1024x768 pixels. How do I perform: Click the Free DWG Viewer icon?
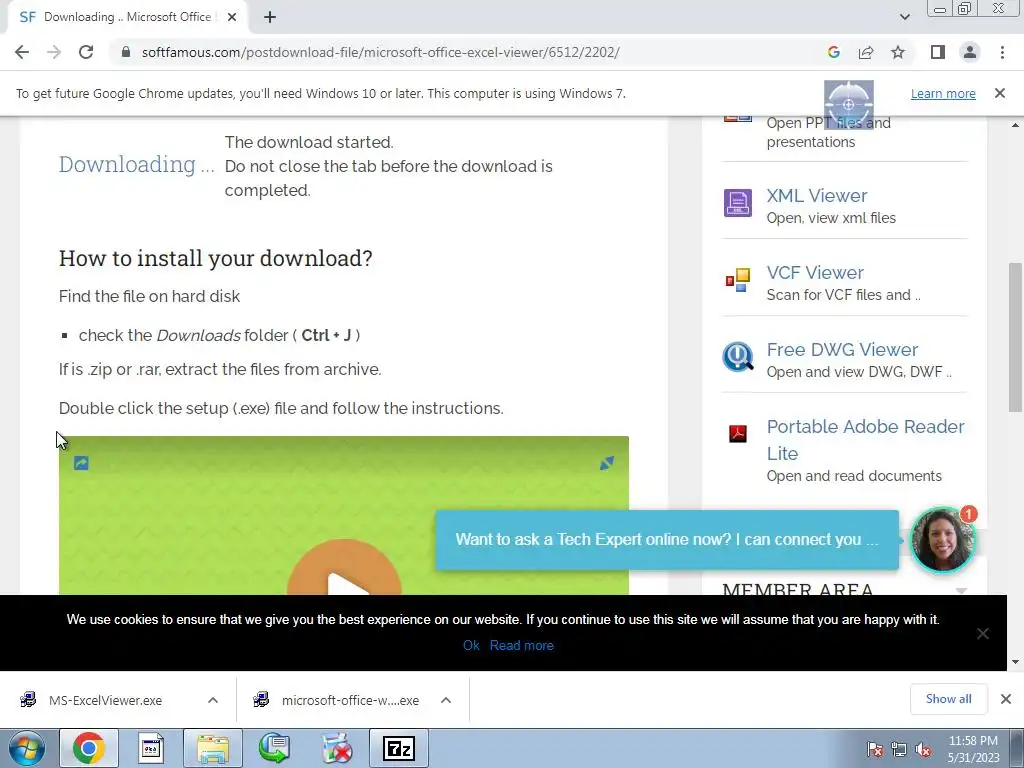[738, 357]
